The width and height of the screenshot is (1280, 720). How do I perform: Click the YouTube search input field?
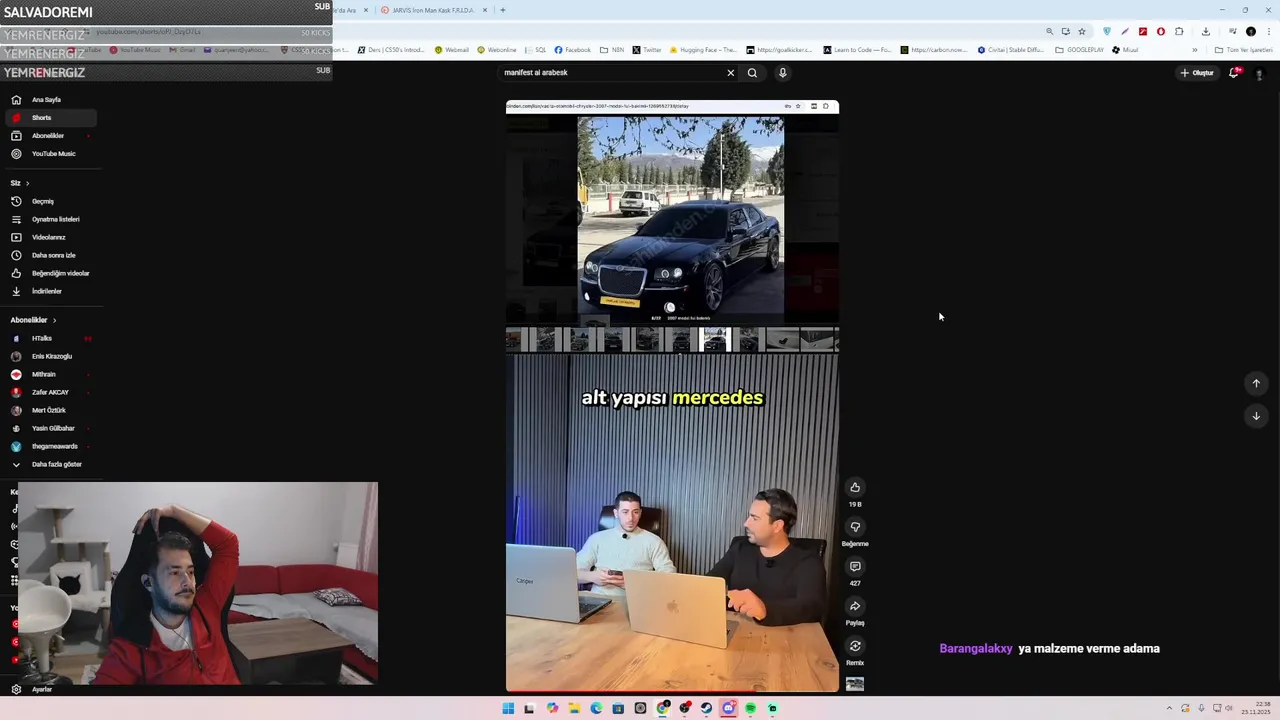point(610,72)
